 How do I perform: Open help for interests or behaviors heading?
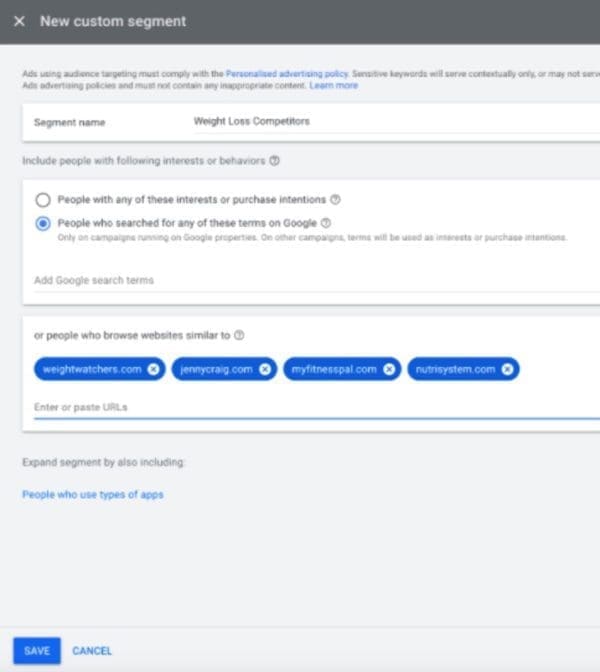[x=274, y=160]
